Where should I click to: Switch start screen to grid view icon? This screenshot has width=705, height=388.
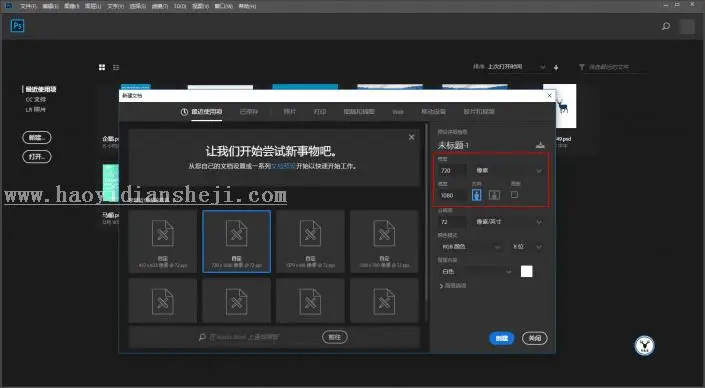(x=102, y=67)
